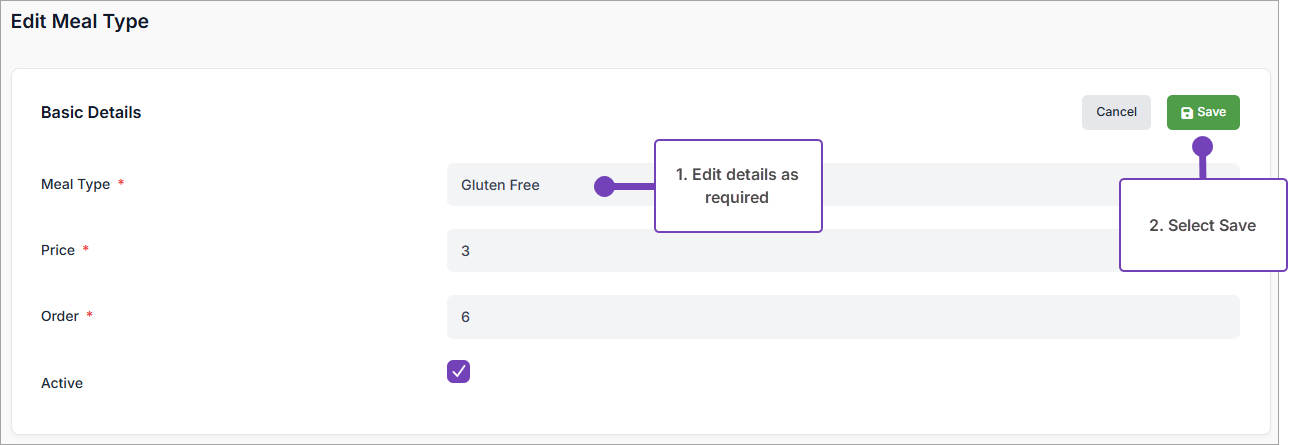The width and height of the screenshot is (1290, 445).
Task: Click the '2. Select Save' callout box
Action: (x=1202, y=225)
